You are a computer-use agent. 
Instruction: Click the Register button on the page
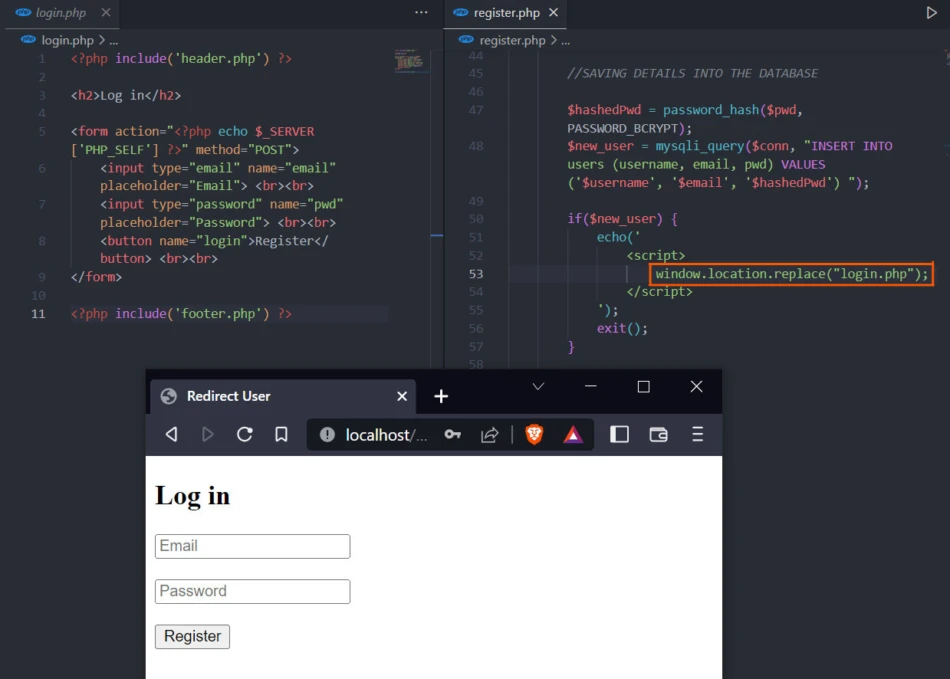click(x=192, y=636)
